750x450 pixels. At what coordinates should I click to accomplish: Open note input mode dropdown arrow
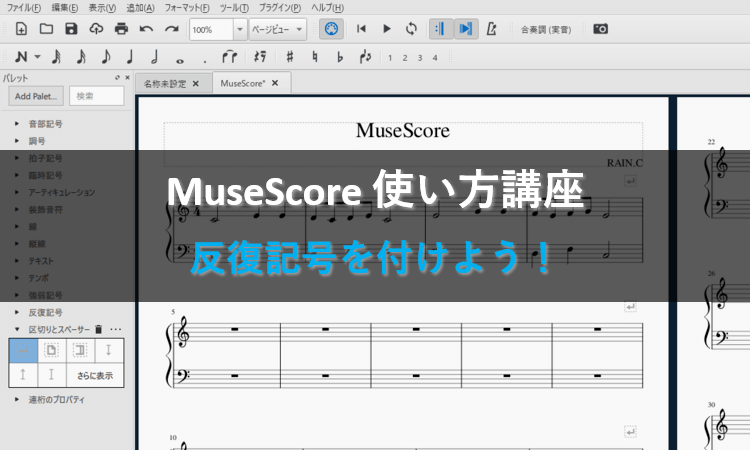pyautogui.click(x=37, y=57)
